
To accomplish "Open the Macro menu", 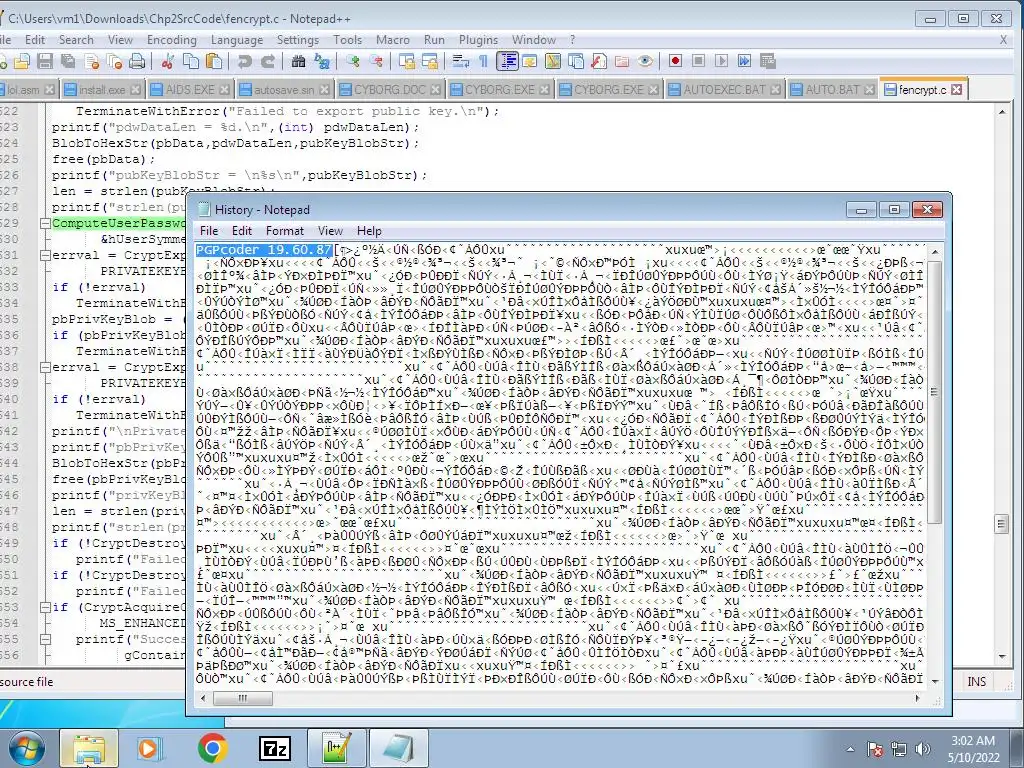I will coord(392,40).
